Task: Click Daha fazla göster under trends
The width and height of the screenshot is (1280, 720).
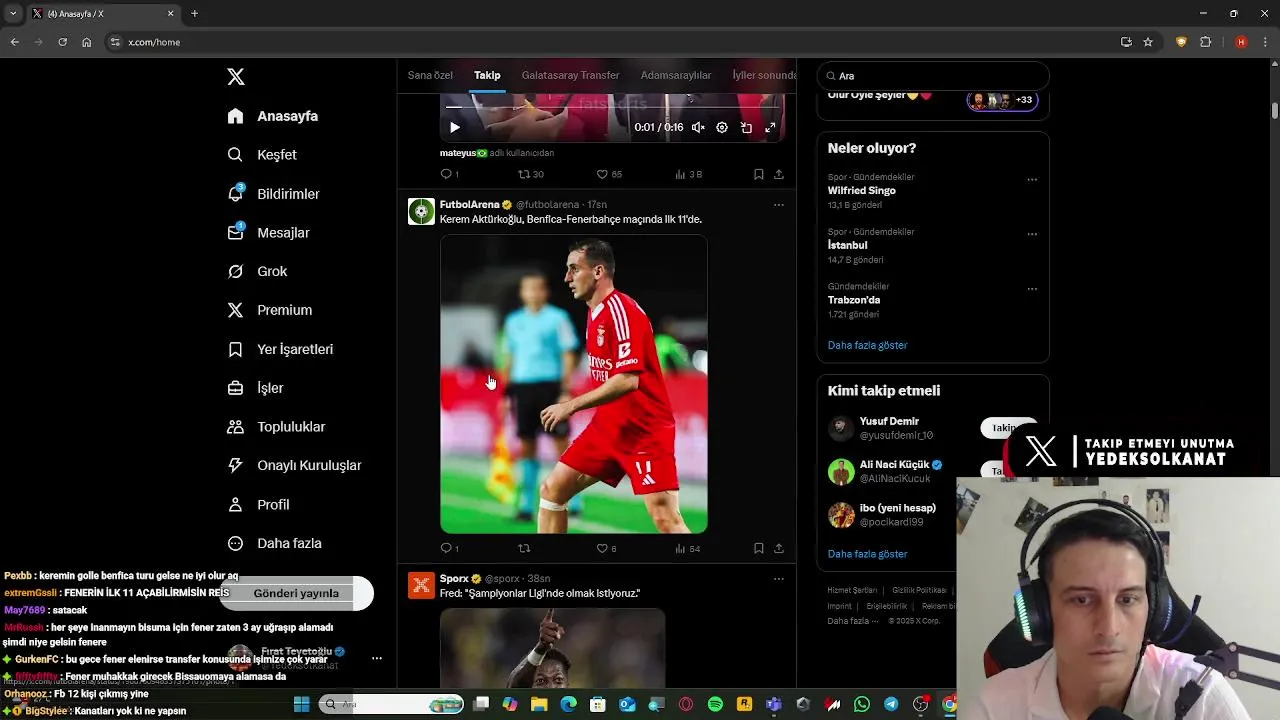Action: [x=867, y=345]
